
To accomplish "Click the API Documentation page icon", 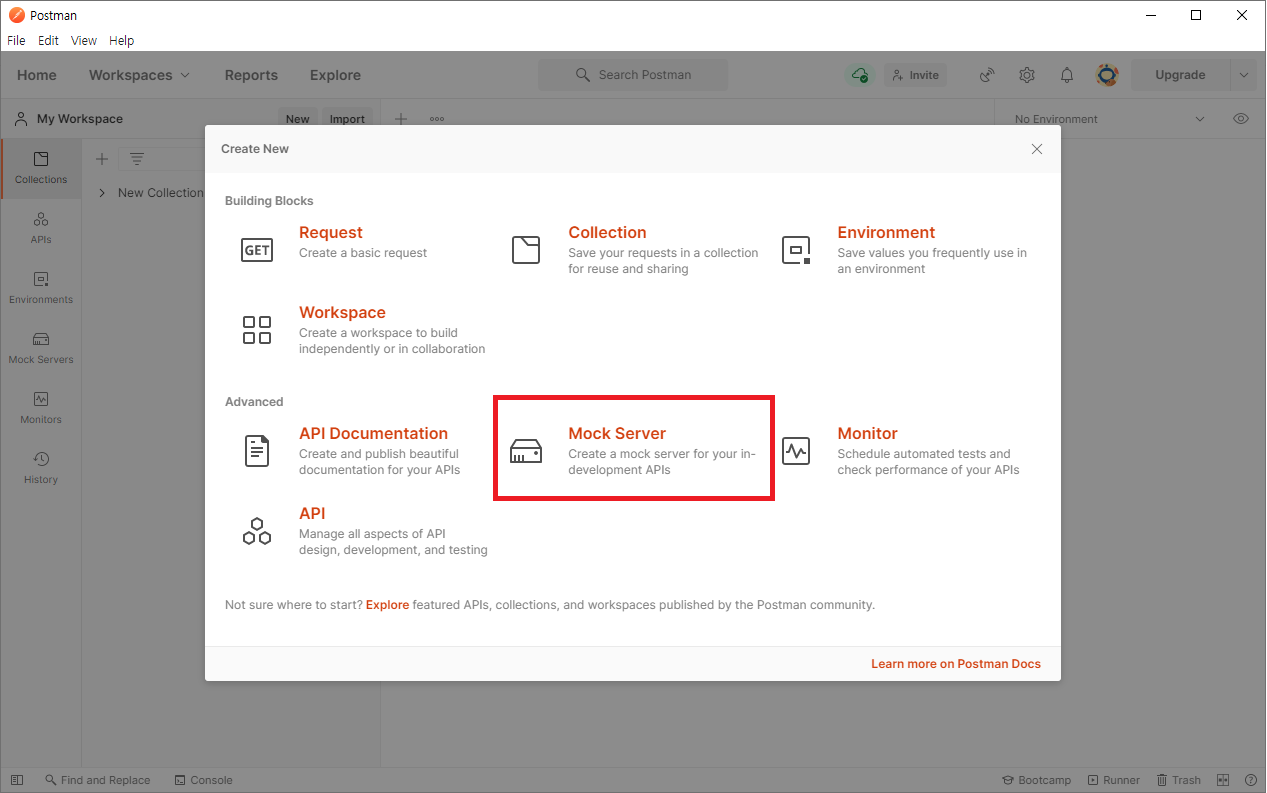I will coord(257,451).
